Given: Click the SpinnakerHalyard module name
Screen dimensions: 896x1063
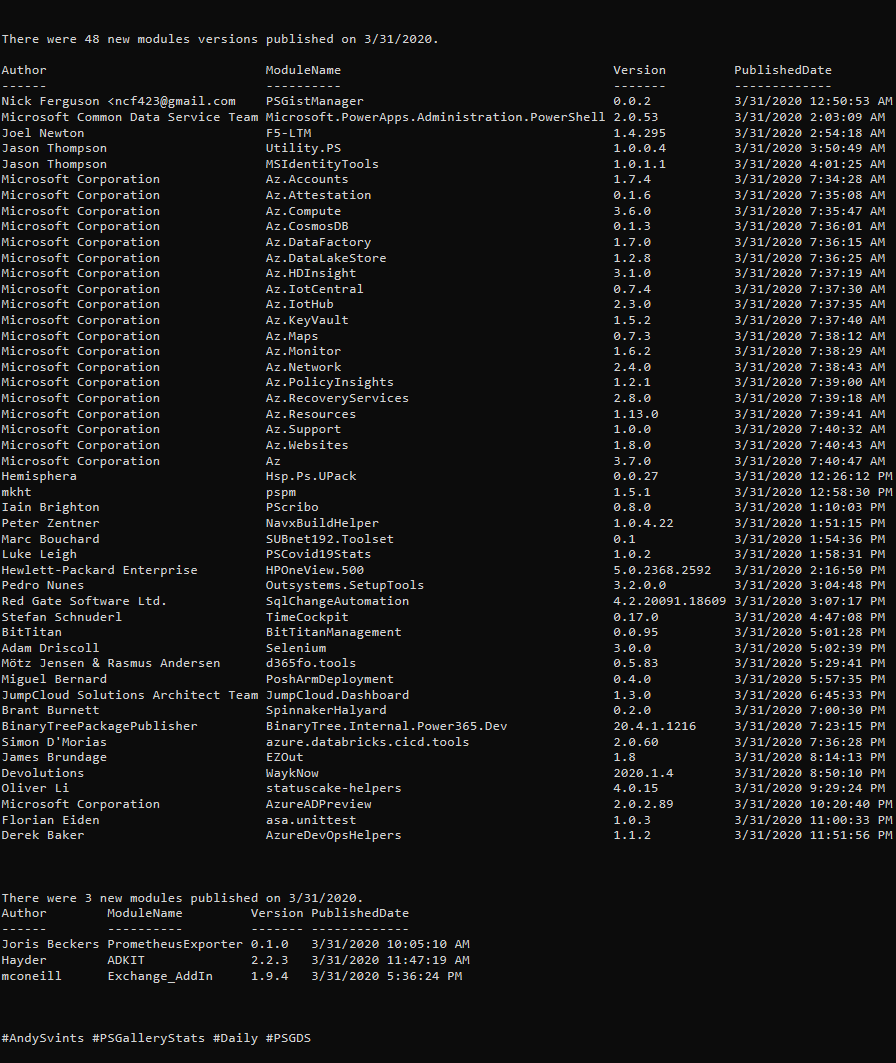Looking at the screenshot, I should (x=326, y=710).
